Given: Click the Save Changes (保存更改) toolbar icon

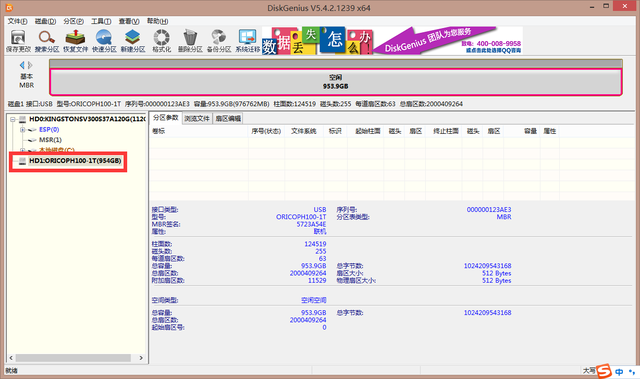Looking at the screenshot, I should click(x=18, y=41).
